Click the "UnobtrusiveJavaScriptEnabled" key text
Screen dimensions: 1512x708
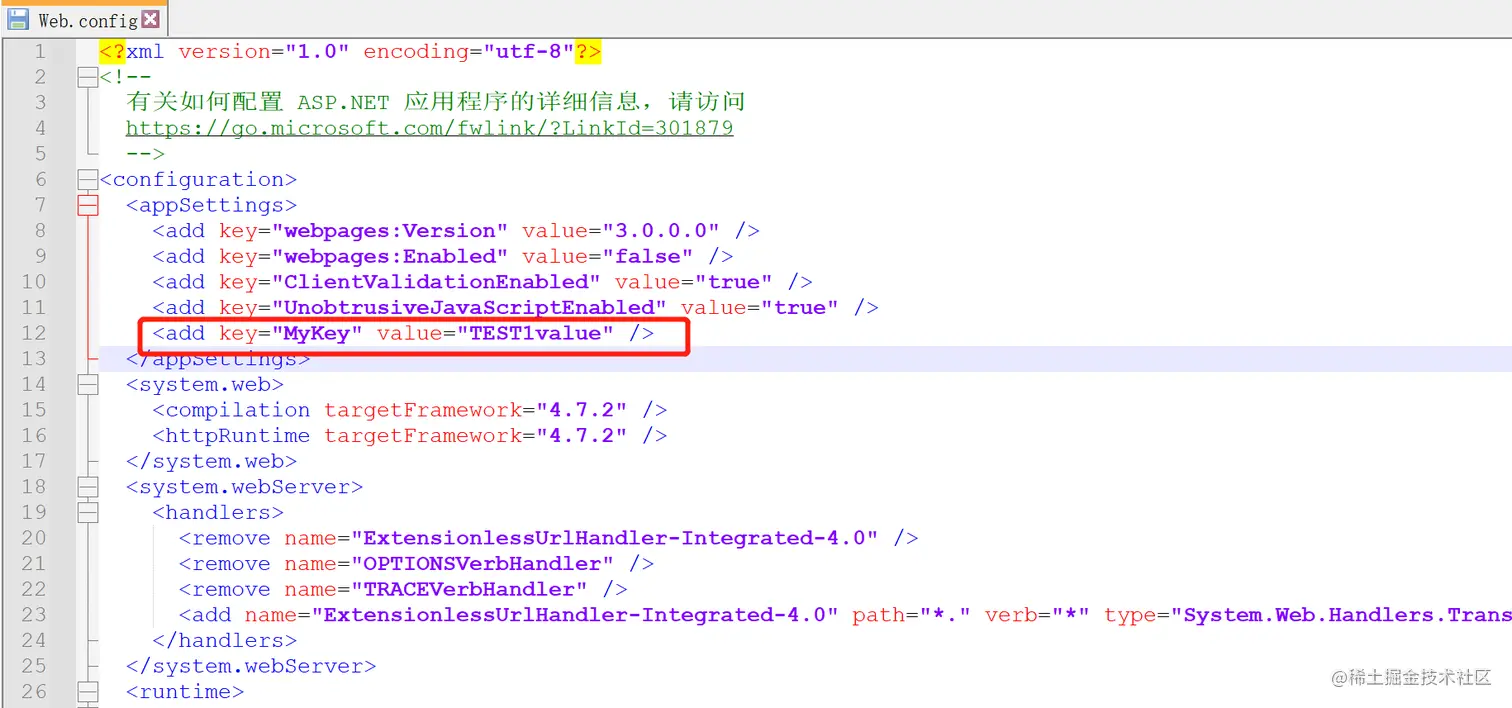(x=469, y=308)
